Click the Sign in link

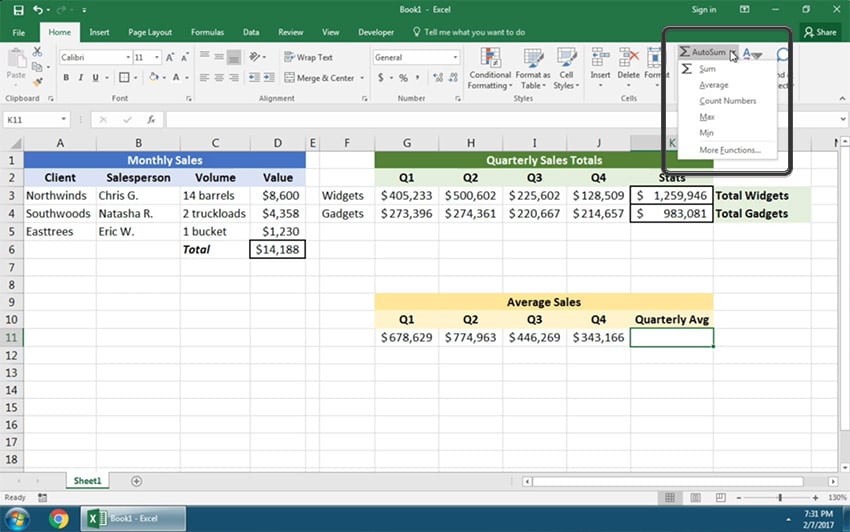(704, 10)
